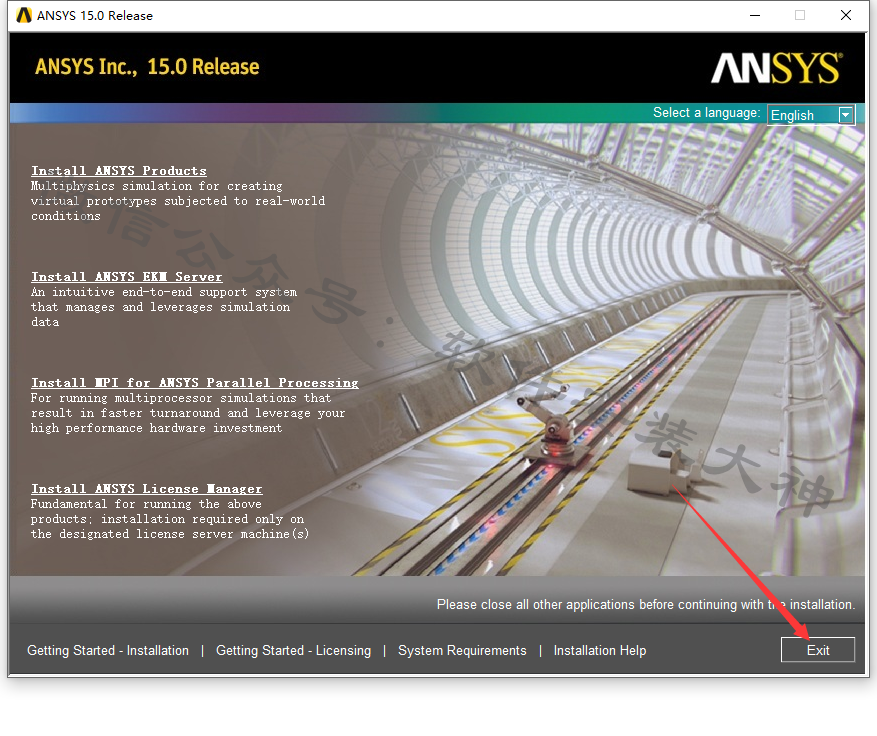Open Installation Help

[600, 650]
